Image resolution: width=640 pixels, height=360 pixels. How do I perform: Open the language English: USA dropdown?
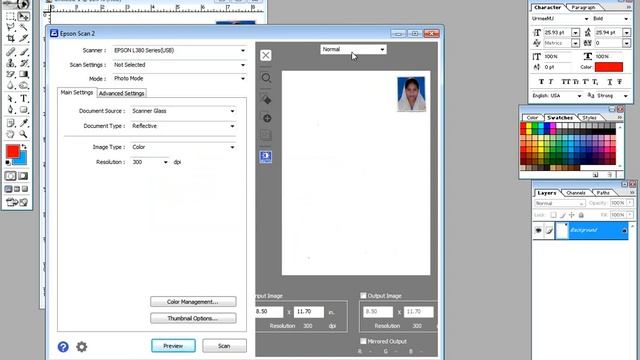(557, 96)
